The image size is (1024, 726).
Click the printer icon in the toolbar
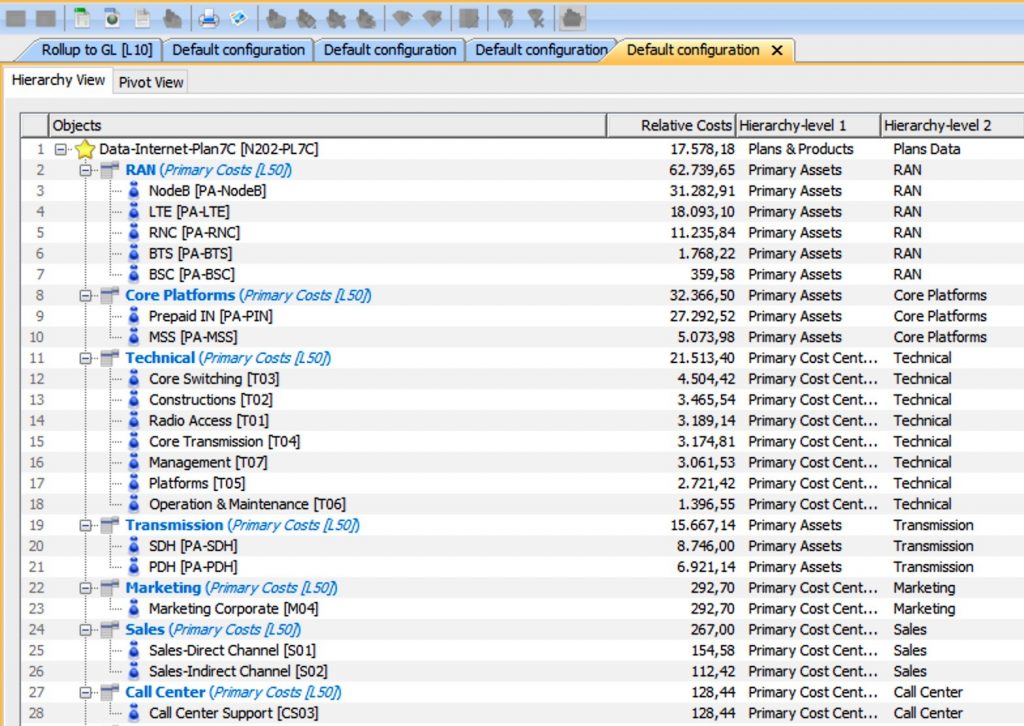point(208,17)
